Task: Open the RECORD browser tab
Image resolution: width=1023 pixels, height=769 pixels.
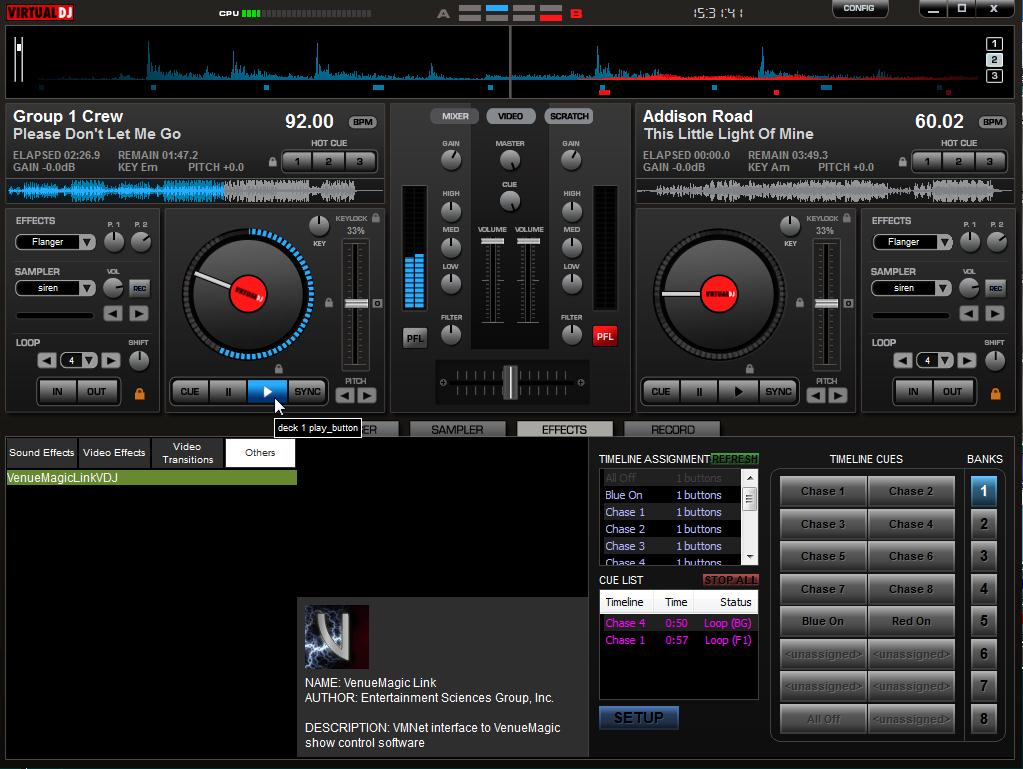Action: 673,429
